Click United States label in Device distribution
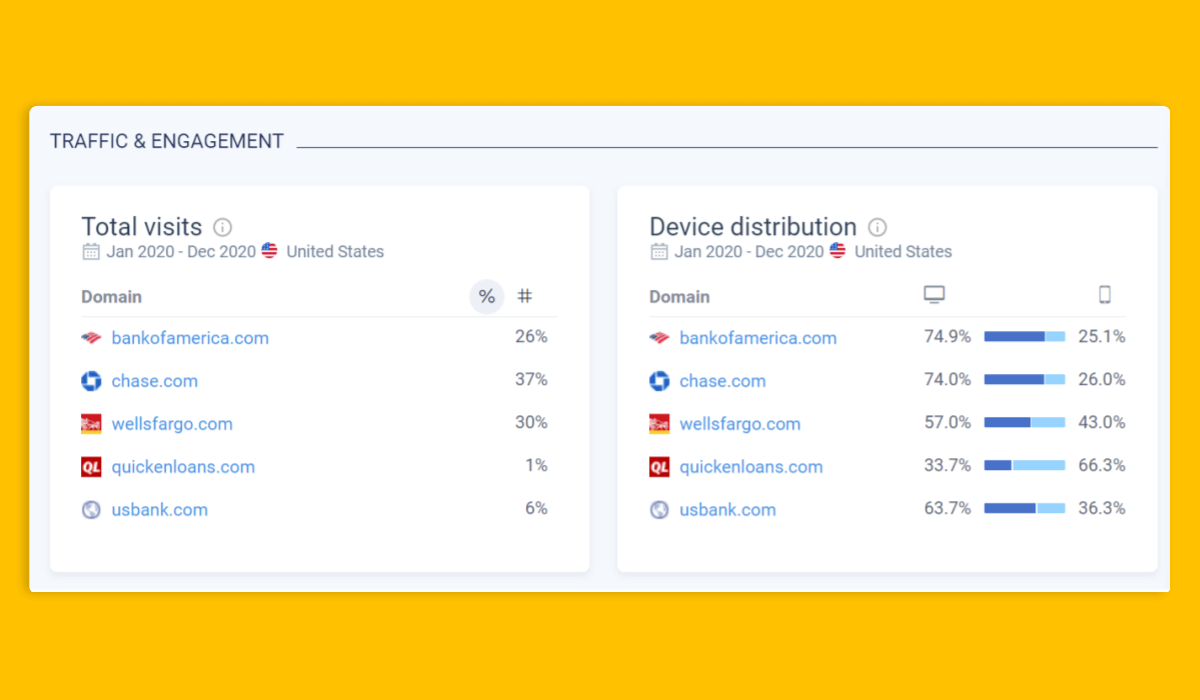 click(903, 252)
